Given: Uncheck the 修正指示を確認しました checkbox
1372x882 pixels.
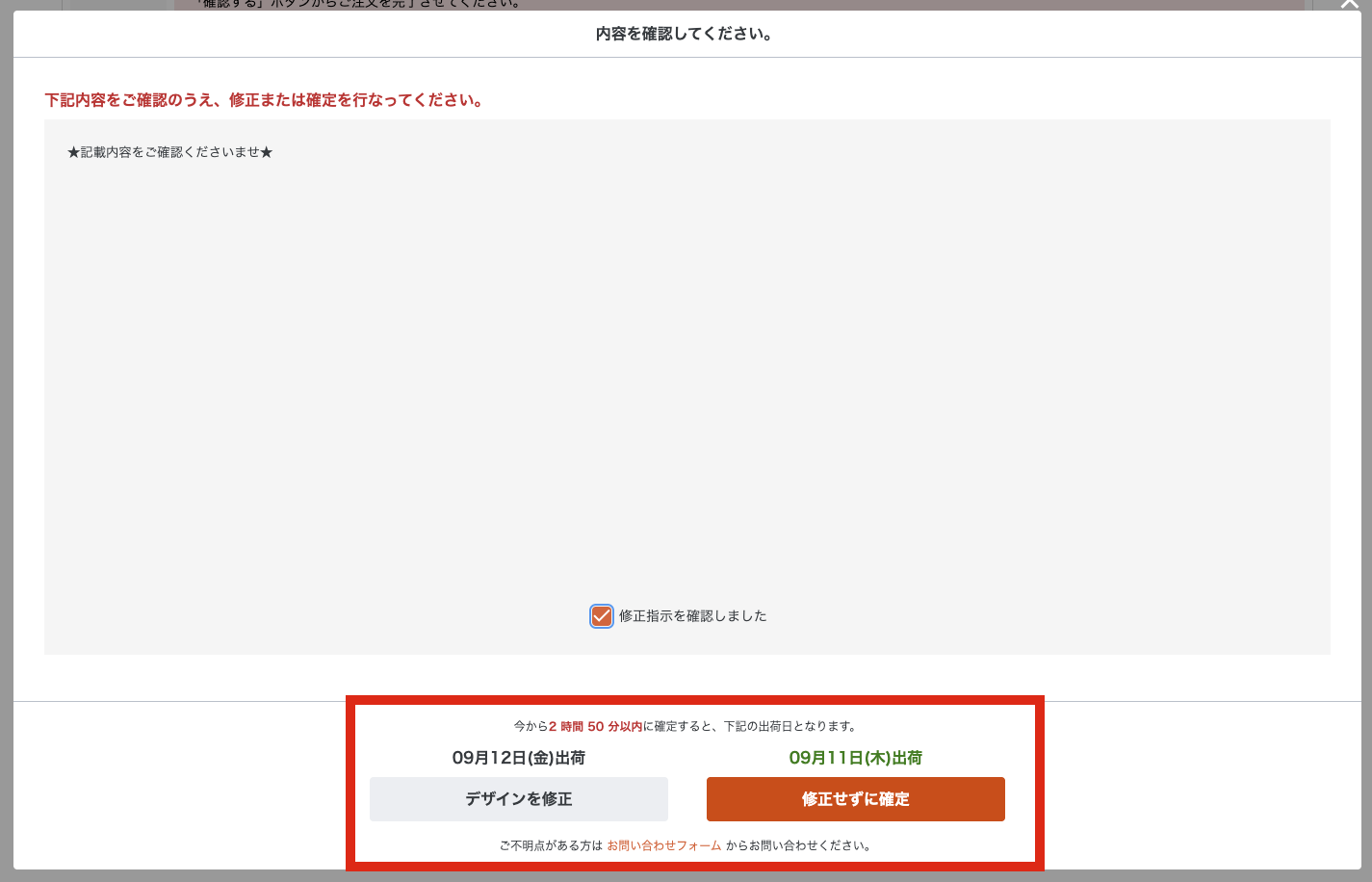Looking at the screenshot, I should pyautogui.click(x=602, y=616).
